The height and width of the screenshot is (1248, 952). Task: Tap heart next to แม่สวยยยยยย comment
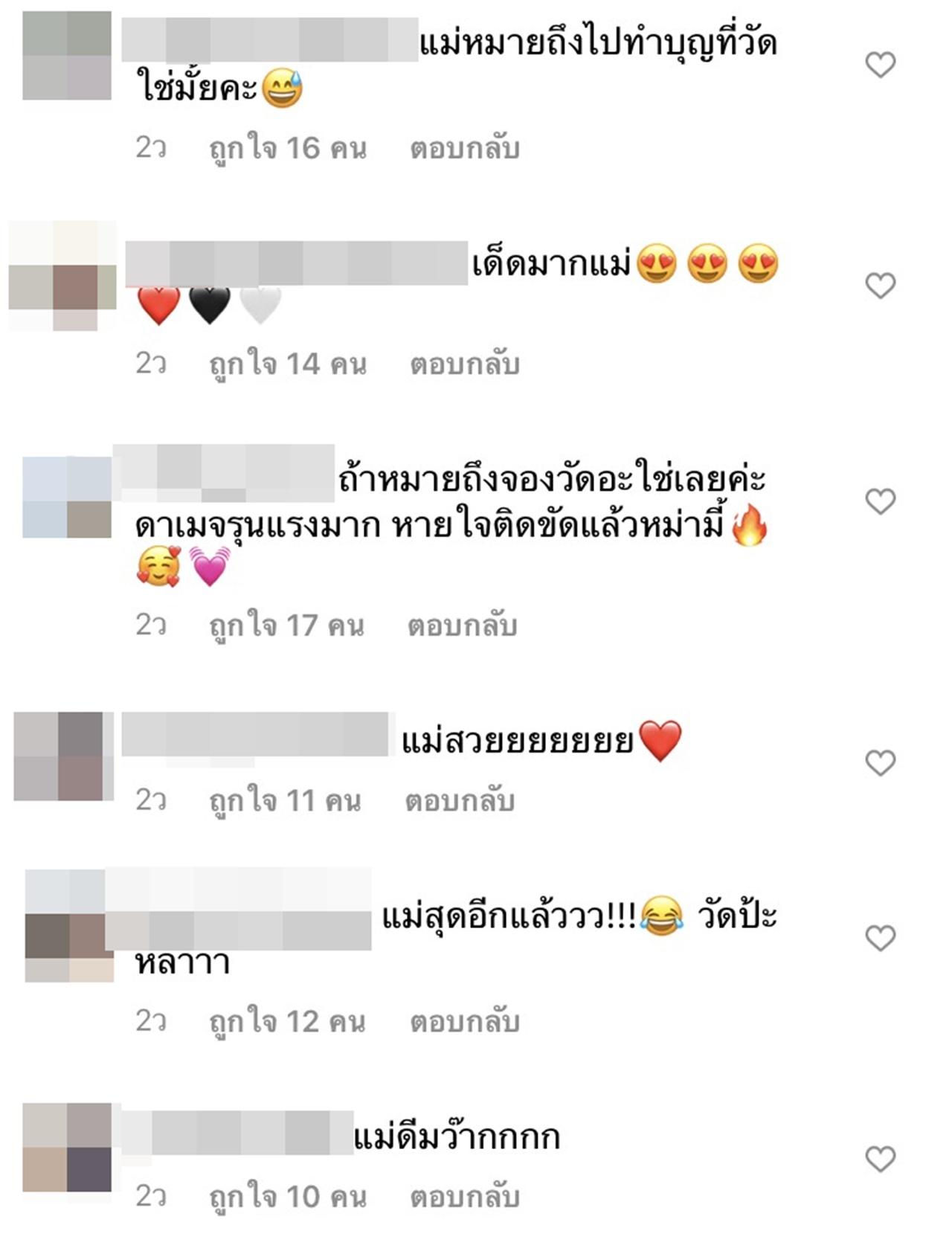click(881, 763)
